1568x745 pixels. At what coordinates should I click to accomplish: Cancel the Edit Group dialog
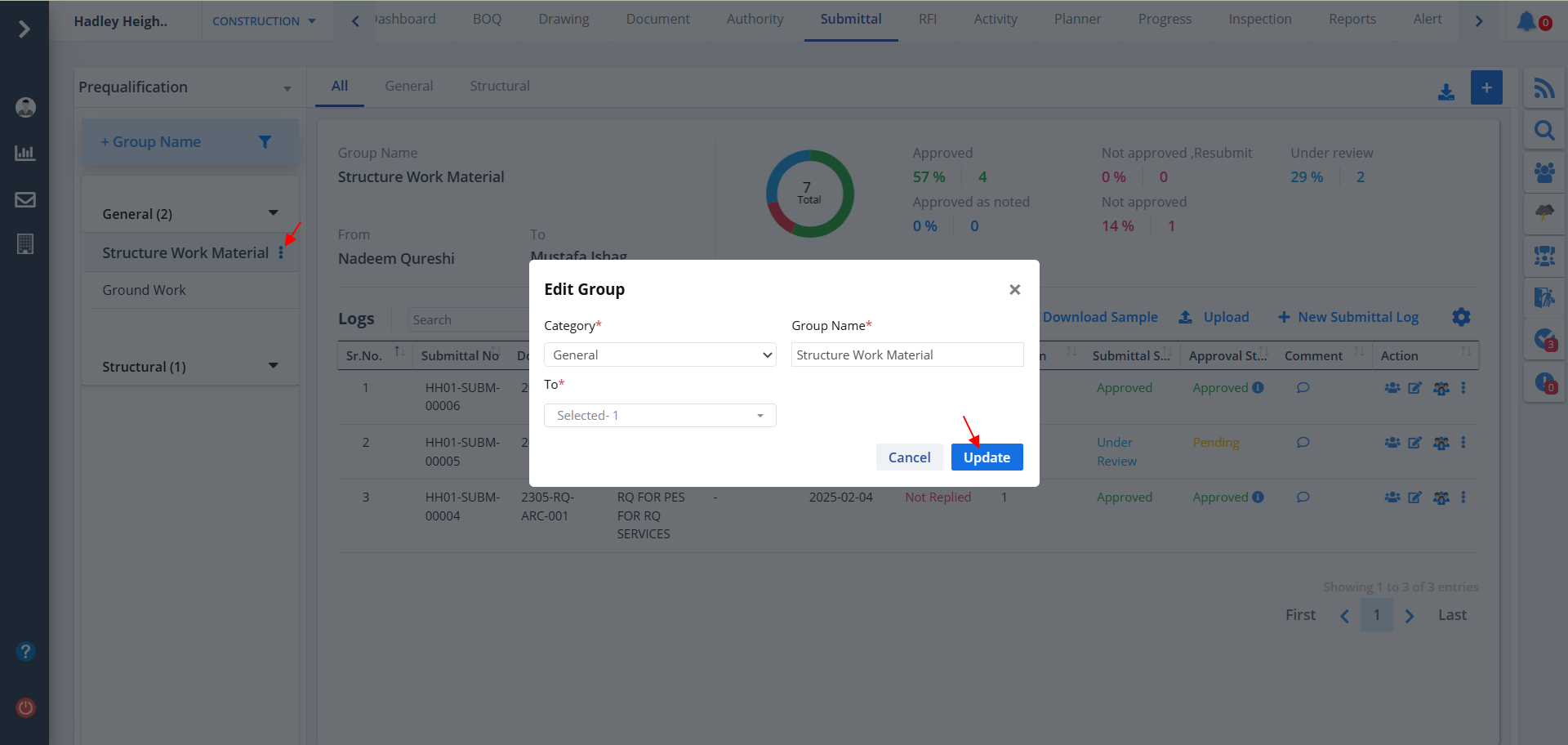pos(909,457)
